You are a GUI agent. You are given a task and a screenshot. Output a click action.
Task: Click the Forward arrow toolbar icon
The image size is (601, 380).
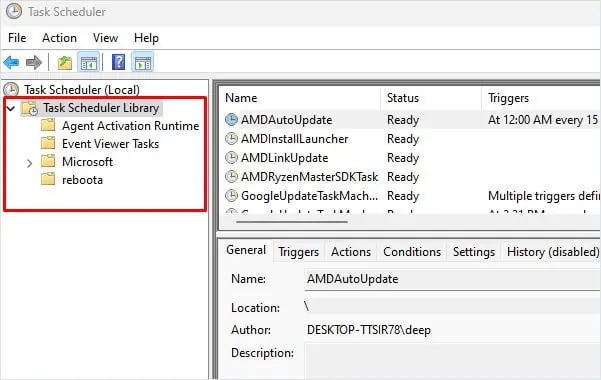34,62
